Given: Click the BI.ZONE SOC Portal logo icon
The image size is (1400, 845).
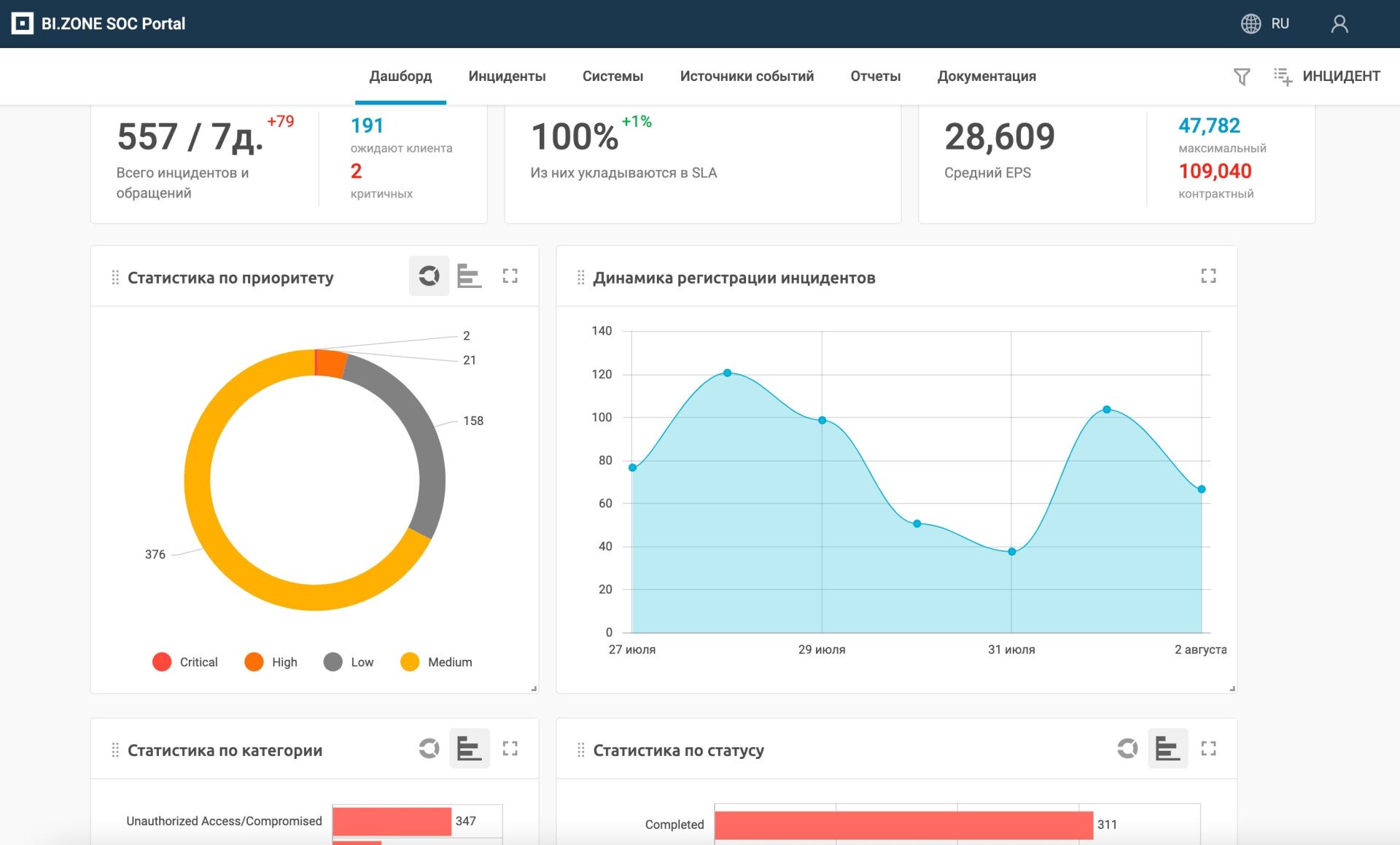Looking at the screenshot, I should click(x=23, y=23).
